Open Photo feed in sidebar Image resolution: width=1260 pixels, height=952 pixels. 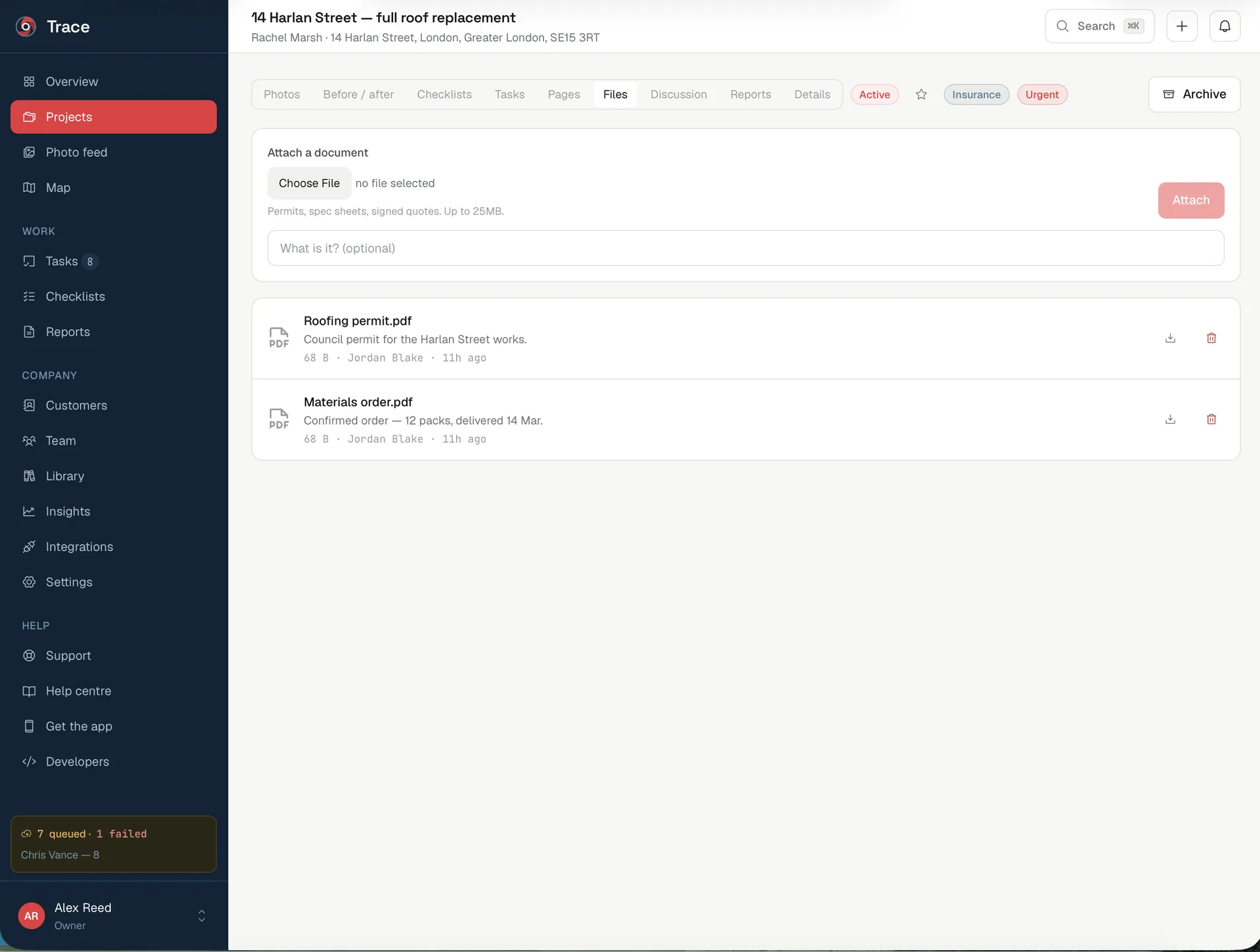tap(114, 152)
